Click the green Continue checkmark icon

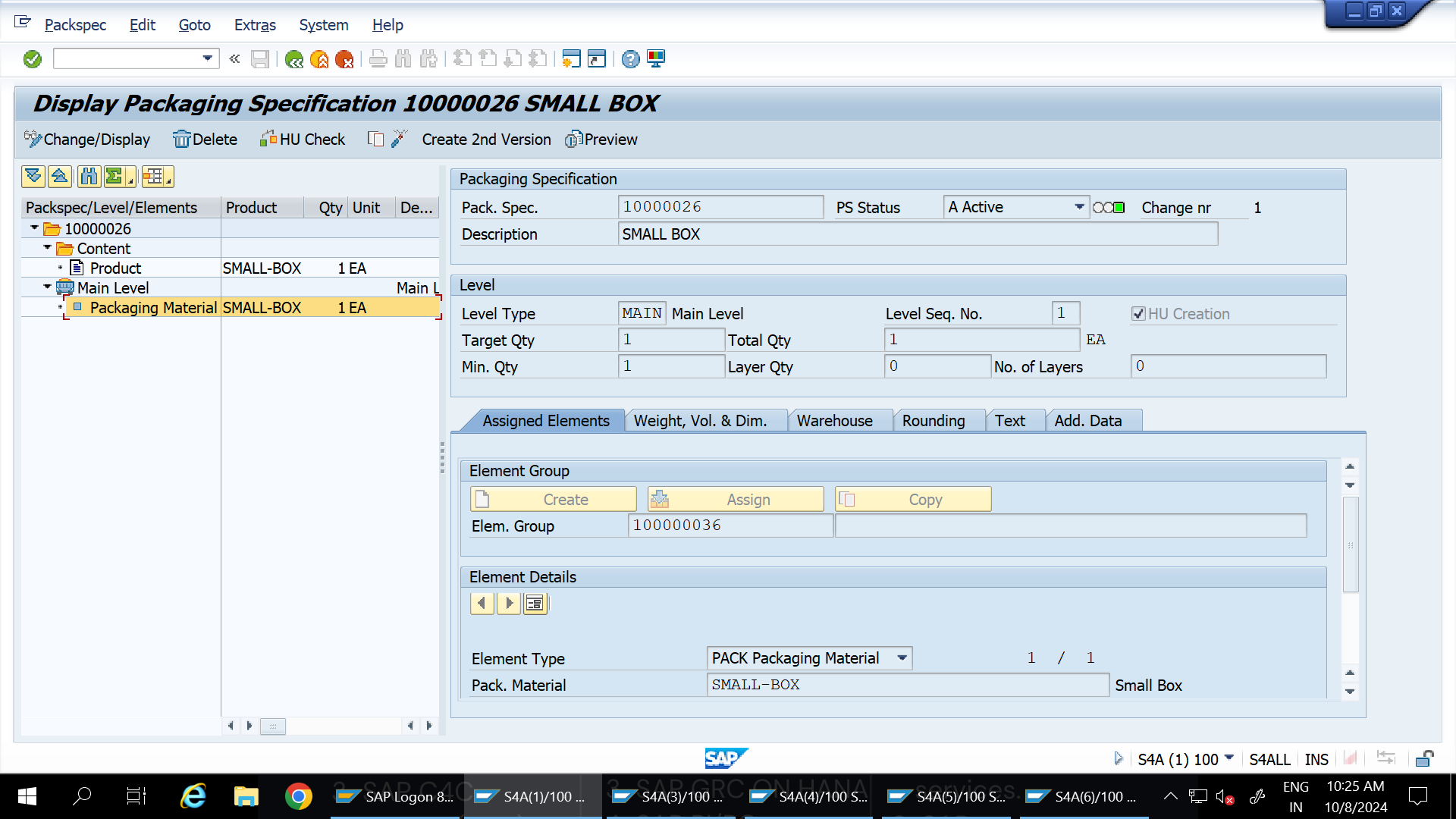pos(32,58)
